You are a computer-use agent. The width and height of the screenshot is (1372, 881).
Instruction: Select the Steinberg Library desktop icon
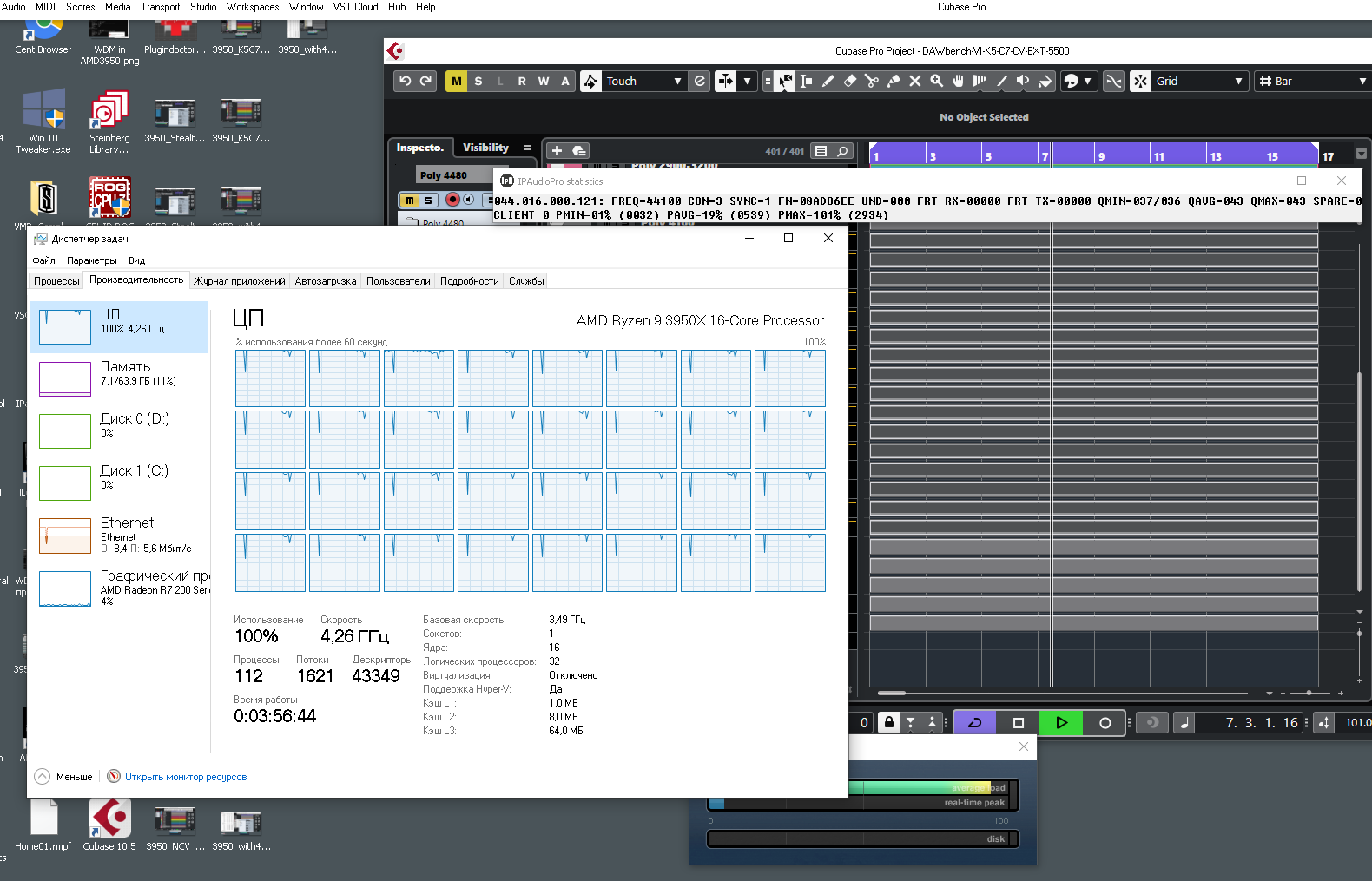(x=109, y=122)
